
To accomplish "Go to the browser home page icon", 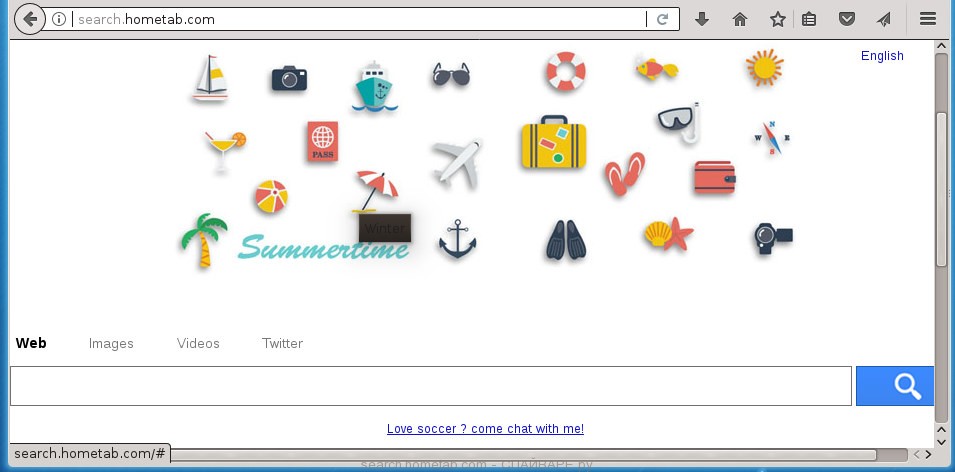I will pos(739,19).
